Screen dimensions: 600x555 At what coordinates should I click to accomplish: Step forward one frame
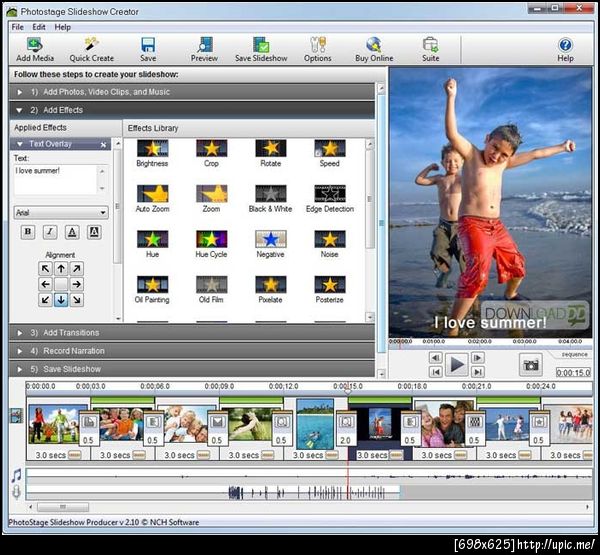tap(478, 357)
